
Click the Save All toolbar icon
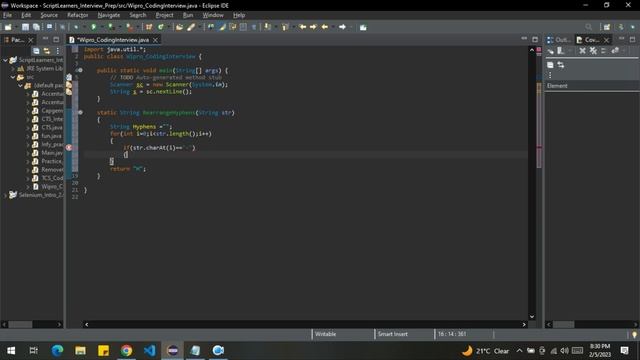36,27
